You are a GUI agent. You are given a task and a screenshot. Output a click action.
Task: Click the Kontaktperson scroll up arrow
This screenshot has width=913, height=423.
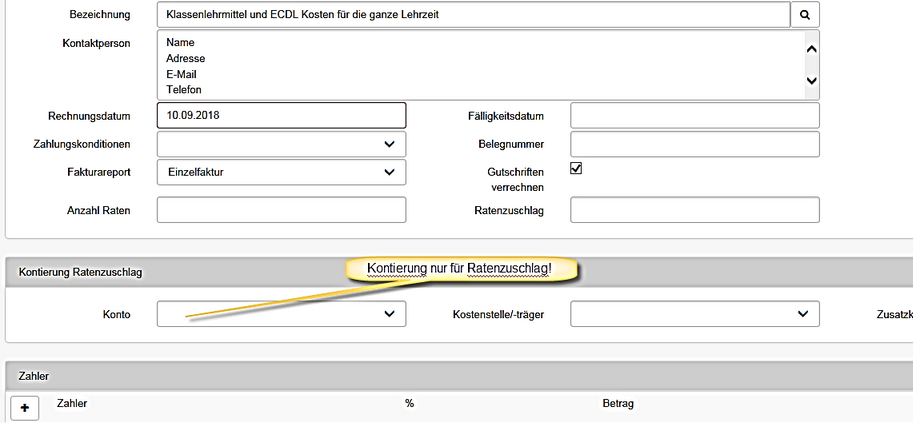812,50
